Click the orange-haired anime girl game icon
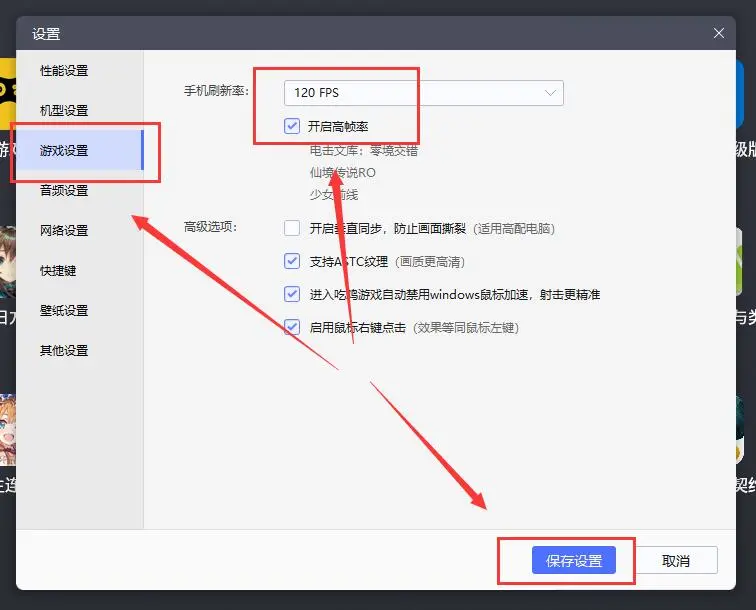Viewport: 756px width, 610px height. click(x=7, y=430)
